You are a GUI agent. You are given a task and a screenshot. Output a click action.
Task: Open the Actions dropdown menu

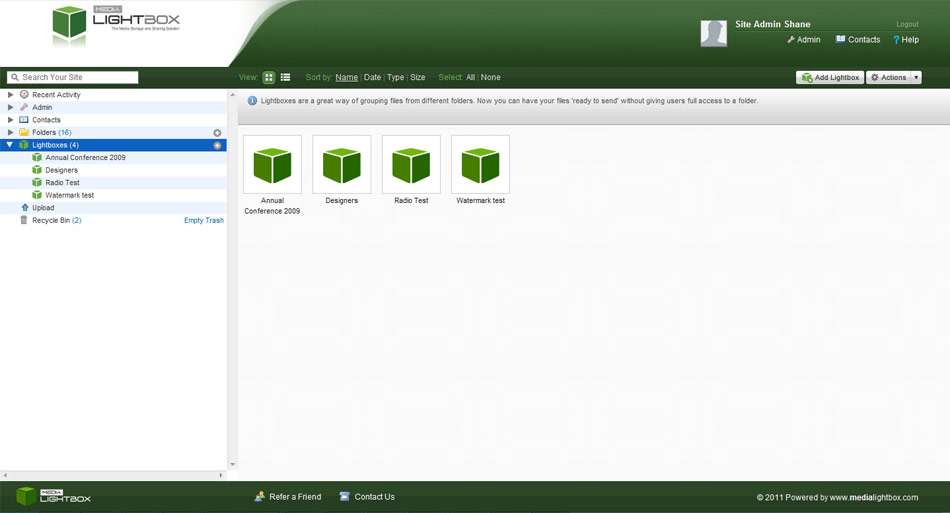(893, 77)
